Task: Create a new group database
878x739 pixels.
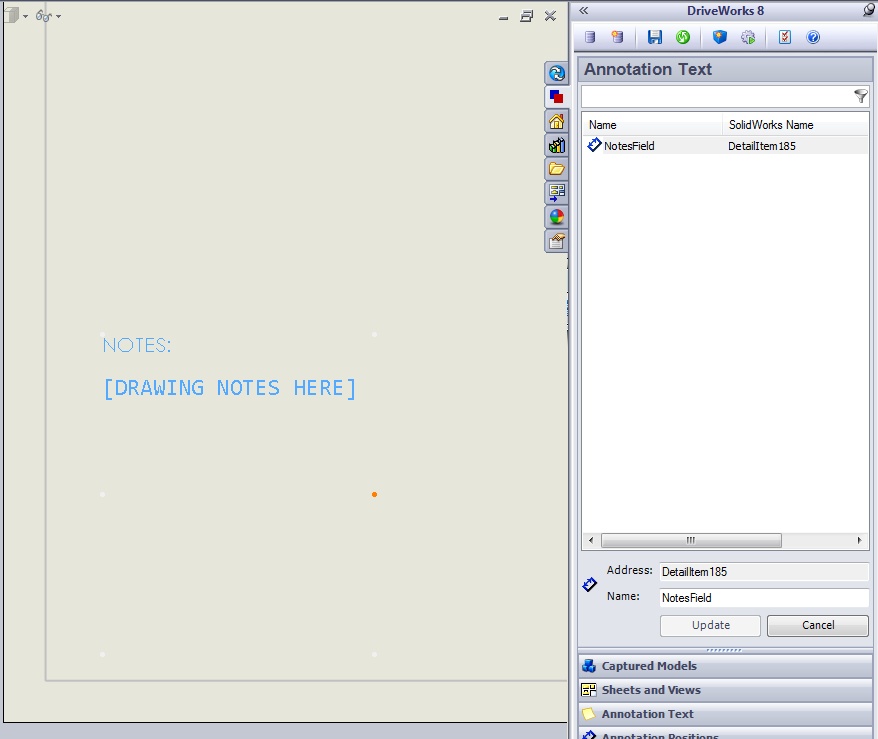Action: [617, 38]
